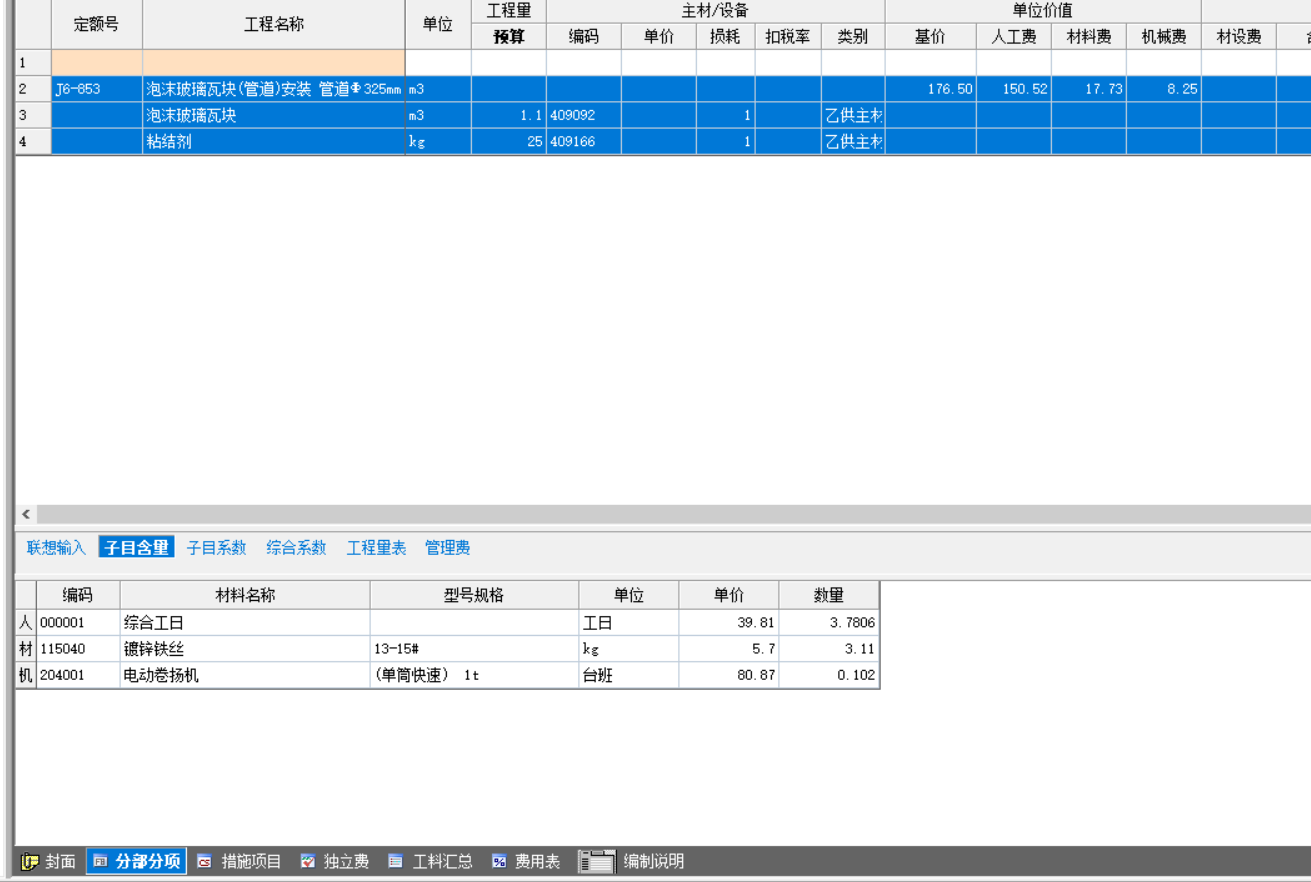
Task: Open the 措施项目 sheet tab
Action: tap(240, 861)
